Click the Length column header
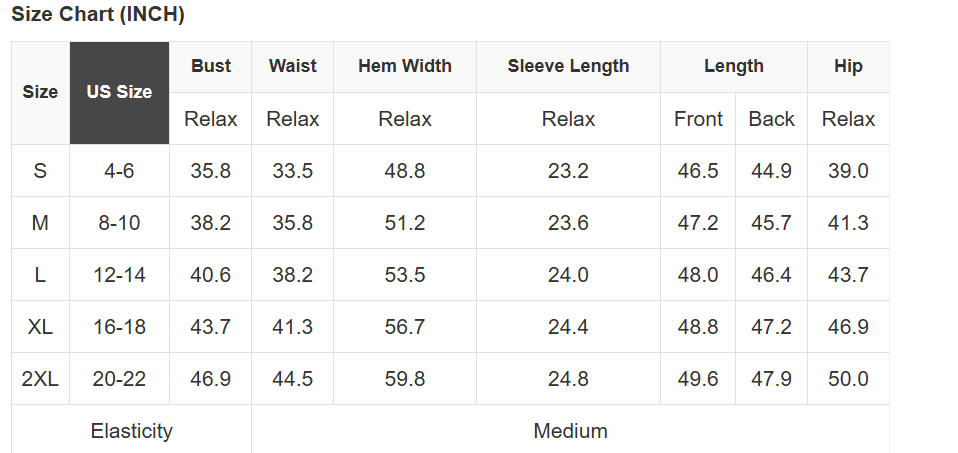Screen dimensions: 958x453 [733, 66]
